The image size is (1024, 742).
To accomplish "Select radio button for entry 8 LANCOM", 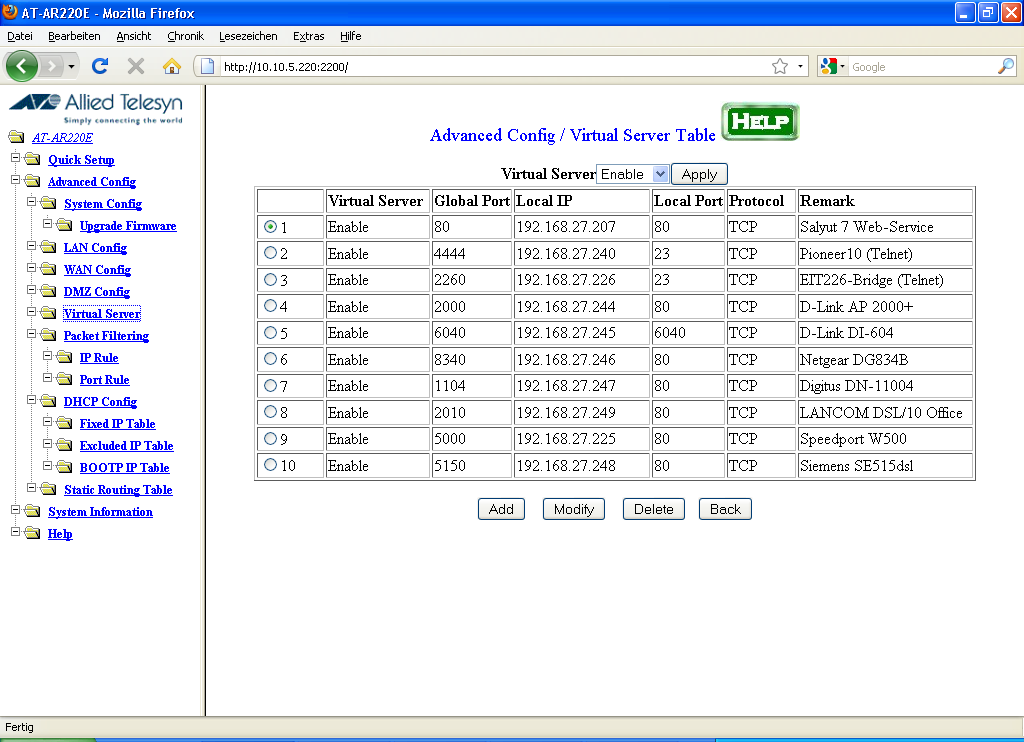I will tap(270, 411).
